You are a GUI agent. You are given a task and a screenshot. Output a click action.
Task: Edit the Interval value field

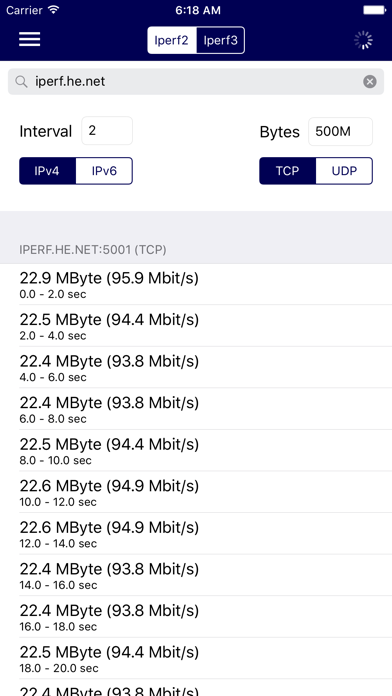point(107,130)
